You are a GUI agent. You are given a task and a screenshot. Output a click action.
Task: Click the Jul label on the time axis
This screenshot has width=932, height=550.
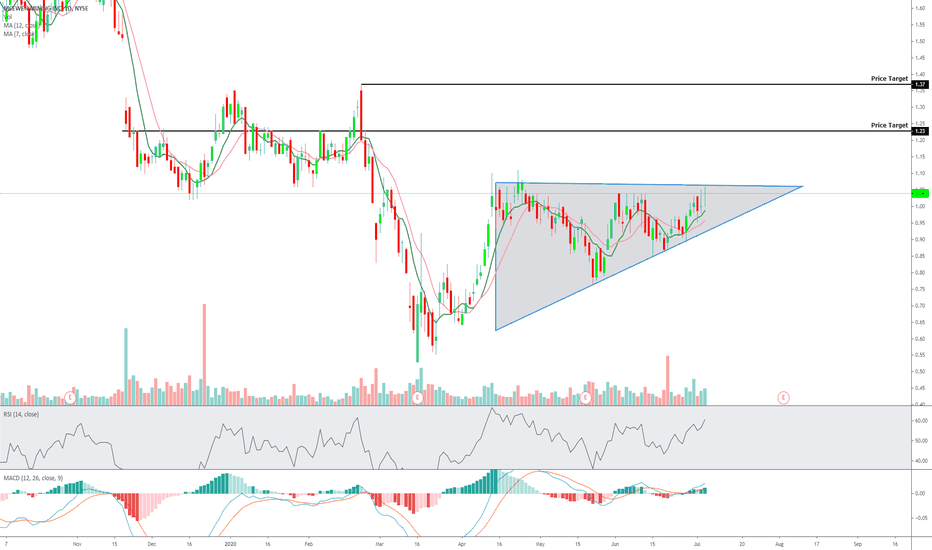[x=697, y=543]
